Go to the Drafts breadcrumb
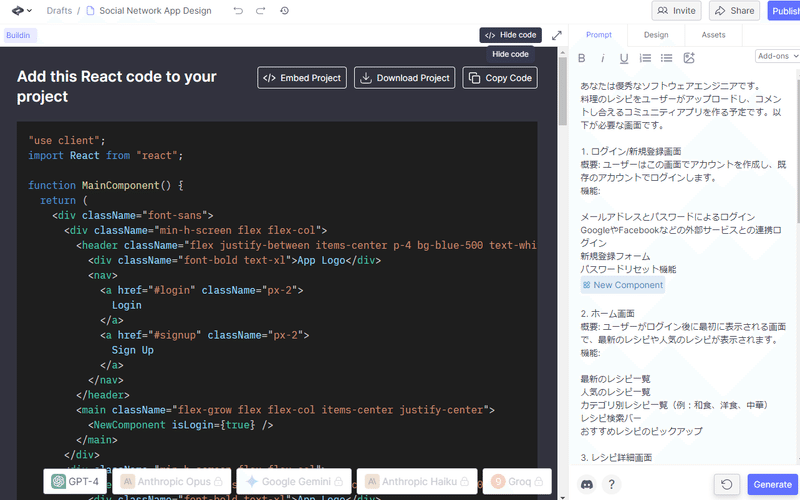This screenshot has width=800, height=500. 59,11
